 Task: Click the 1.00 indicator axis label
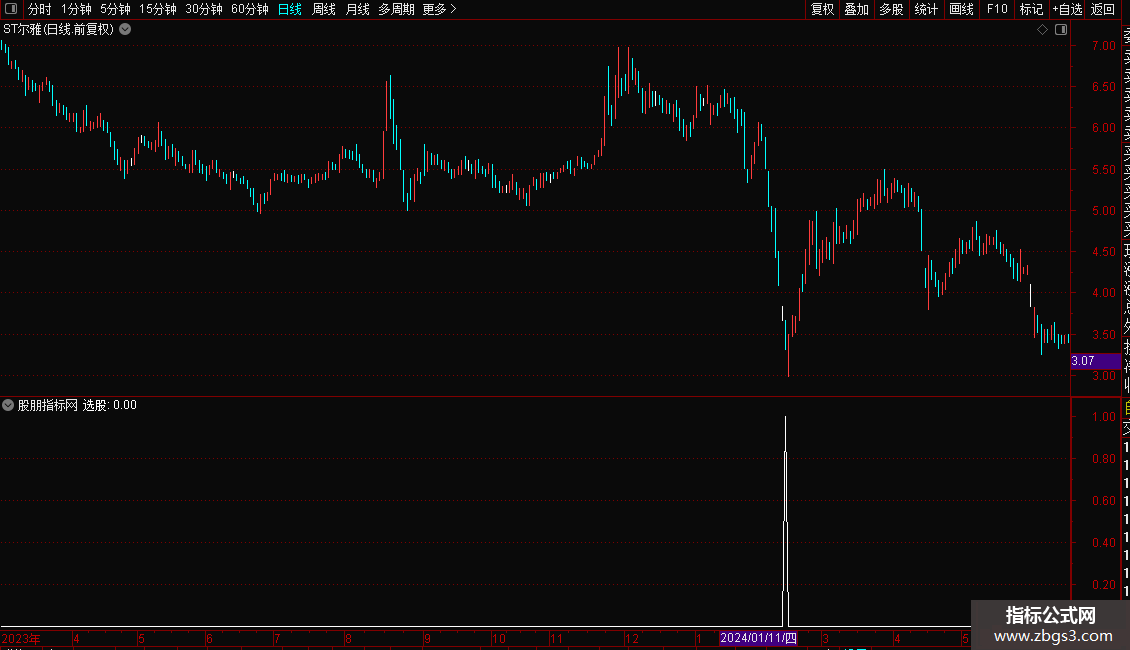tap(1103, 417)
